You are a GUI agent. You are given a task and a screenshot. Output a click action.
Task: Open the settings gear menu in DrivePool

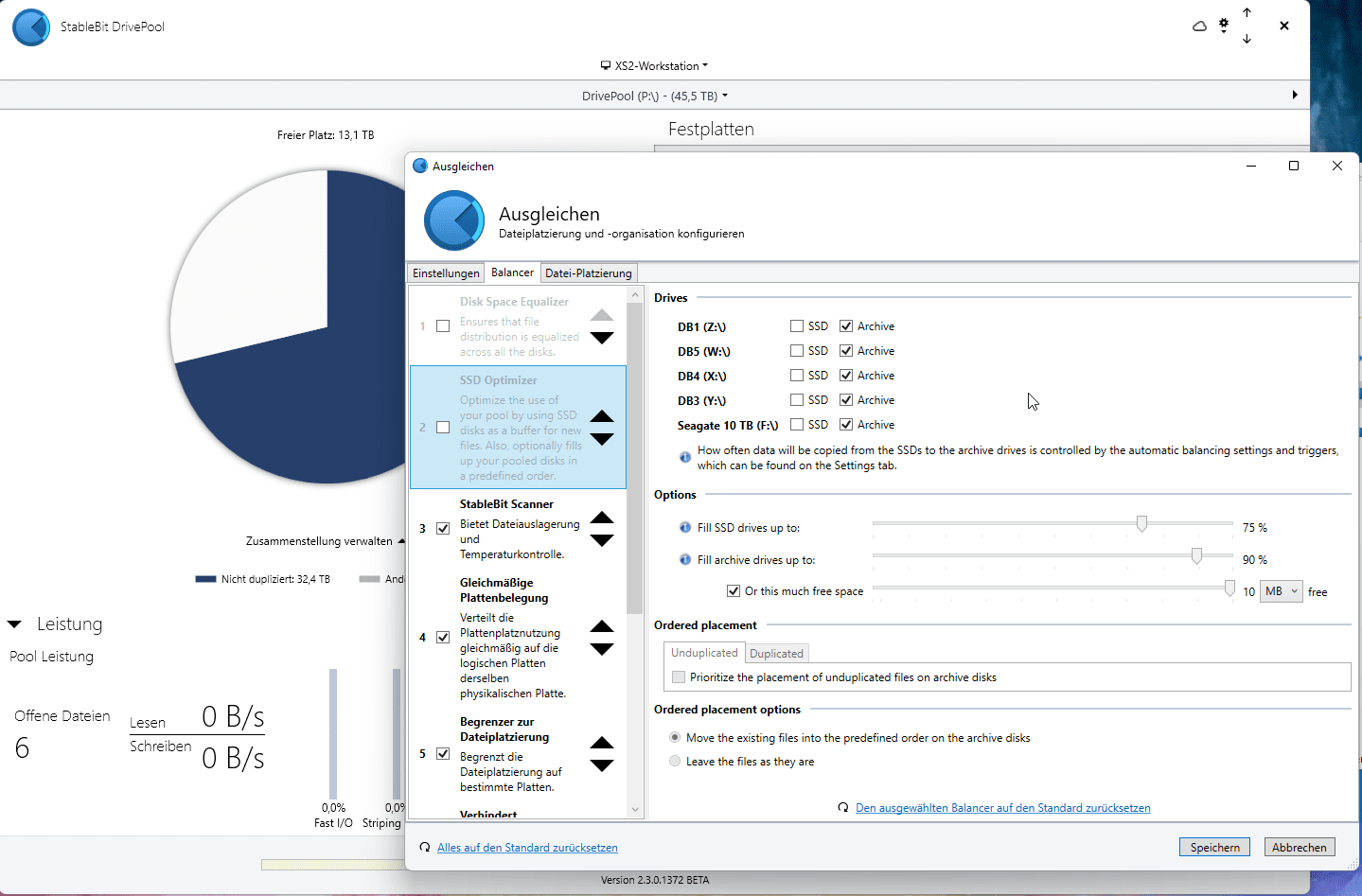[1224, 26]
